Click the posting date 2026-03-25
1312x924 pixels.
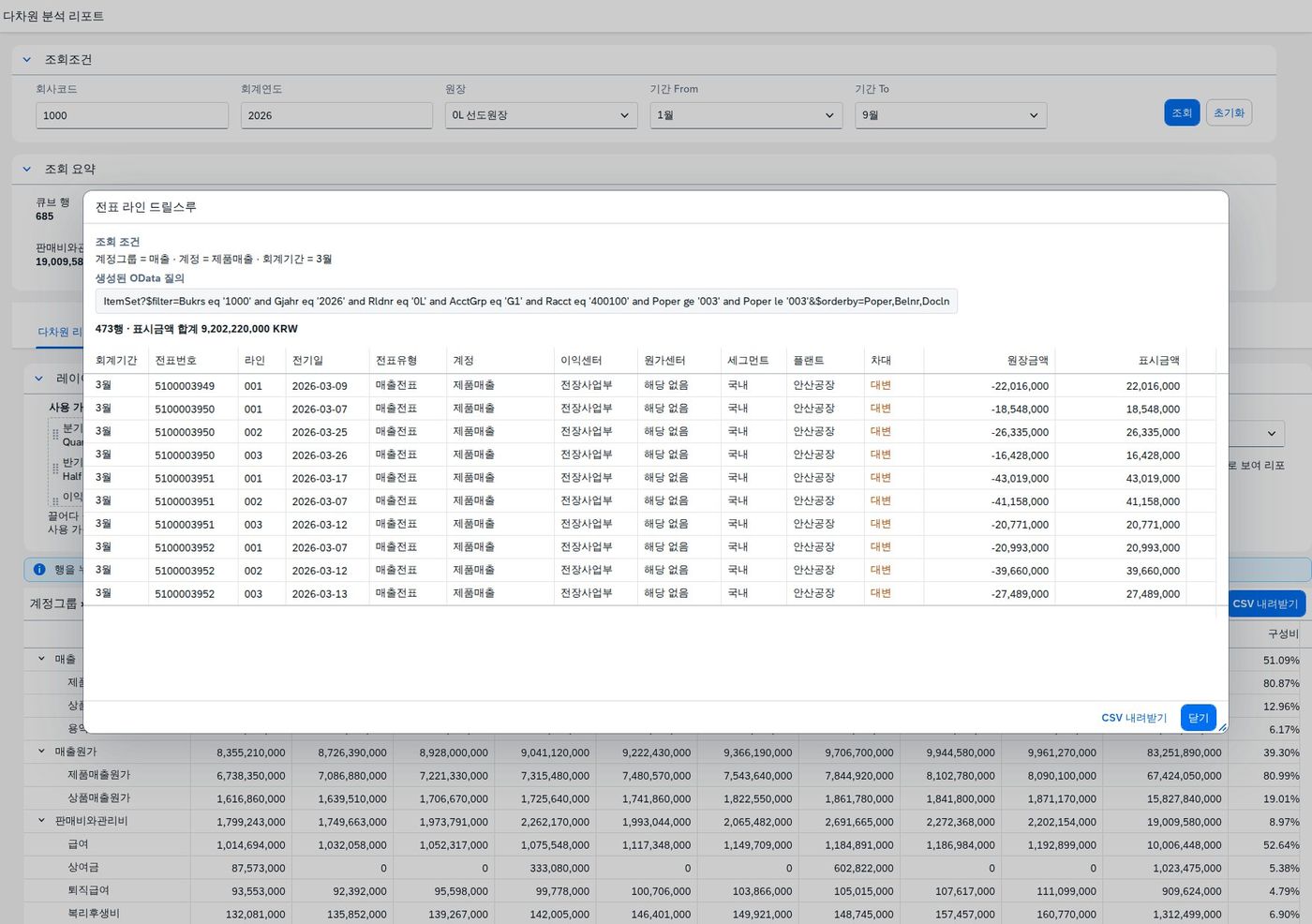click(x=320, y=432)
